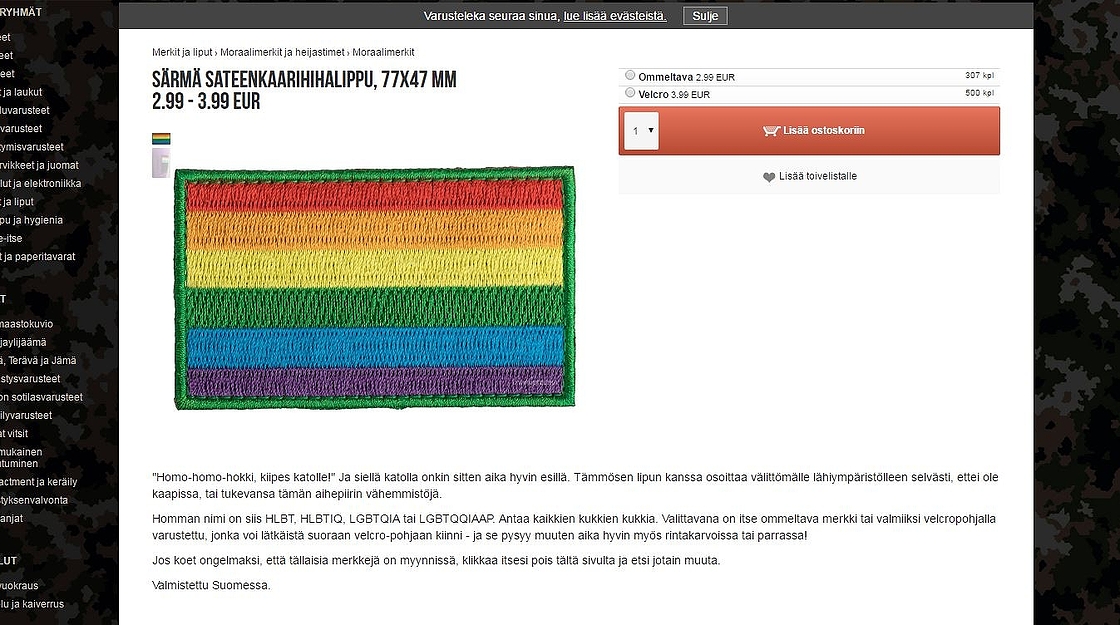Open the Terävä ja Jämä link

click(x=38, y=361)
